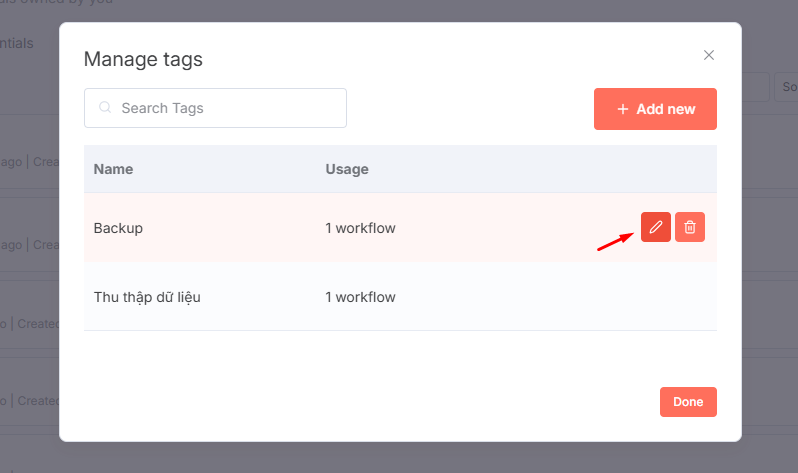Click the Done button
Screen dimensions: 798x473
tap(688, 402)
